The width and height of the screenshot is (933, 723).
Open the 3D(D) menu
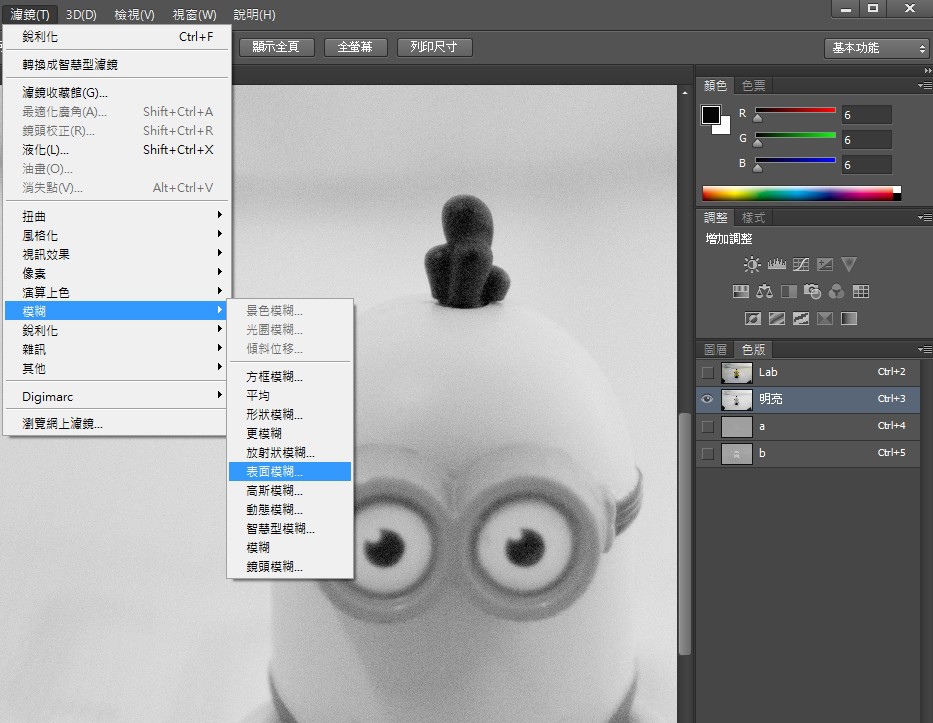click(x=81, y=15)
